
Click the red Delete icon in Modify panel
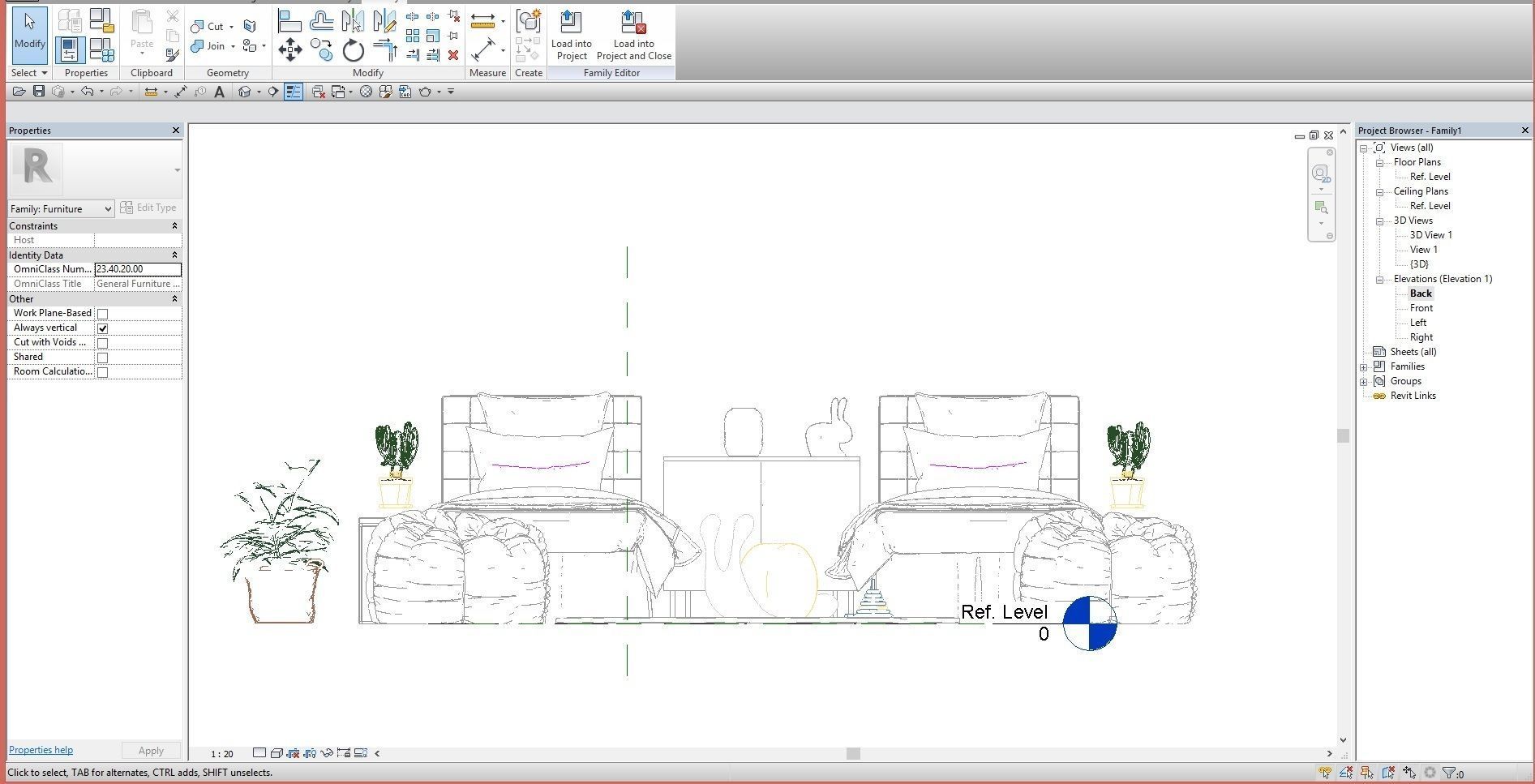453,55
